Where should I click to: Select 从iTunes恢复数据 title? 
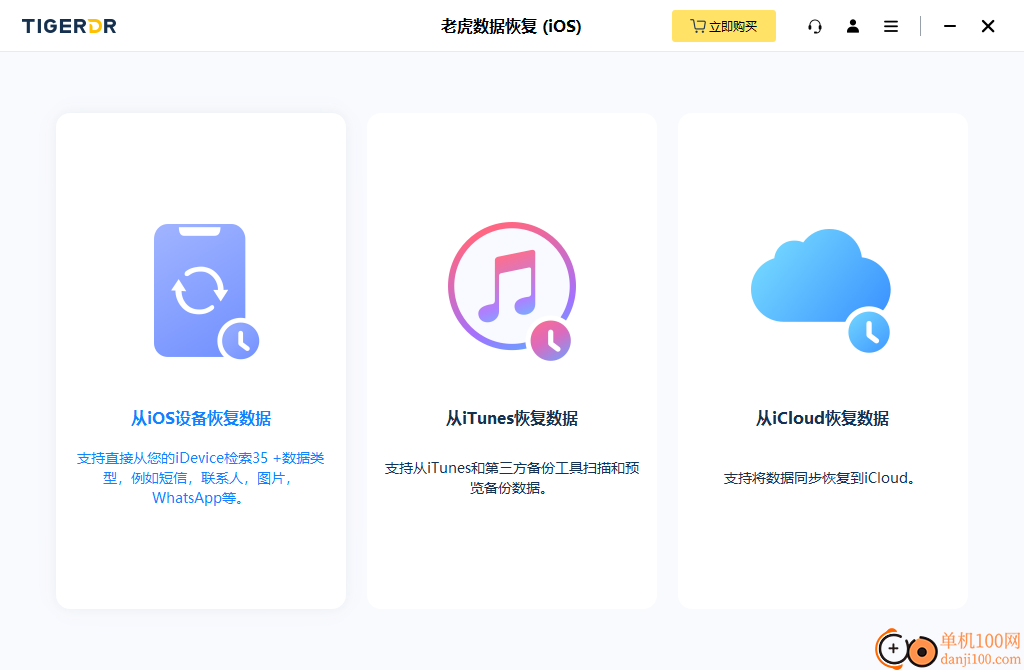click(511, 418)
